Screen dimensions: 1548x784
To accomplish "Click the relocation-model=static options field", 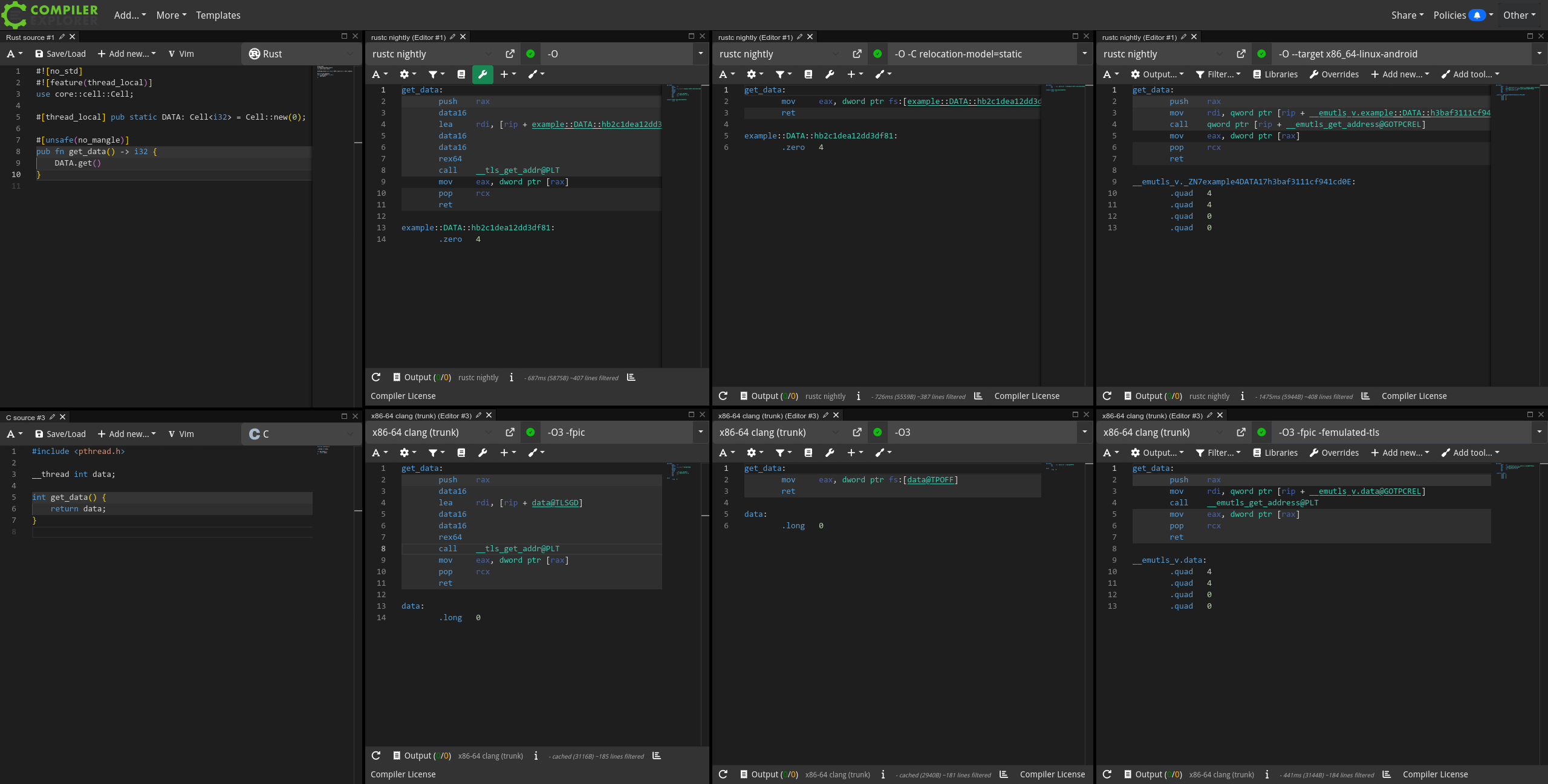I will coord(982,54).
